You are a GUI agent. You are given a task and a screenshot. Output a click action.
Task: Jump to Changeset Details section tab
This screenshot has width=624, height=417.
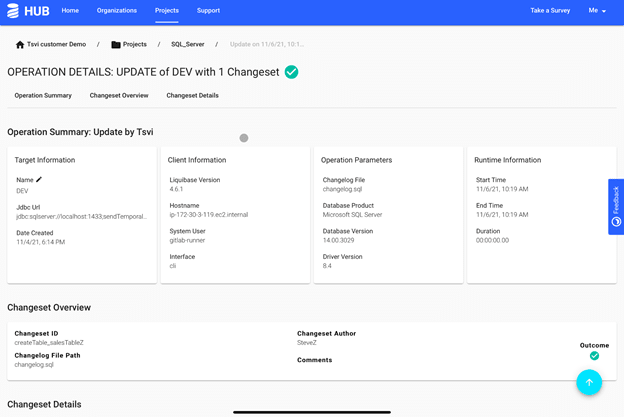(193, 95)
